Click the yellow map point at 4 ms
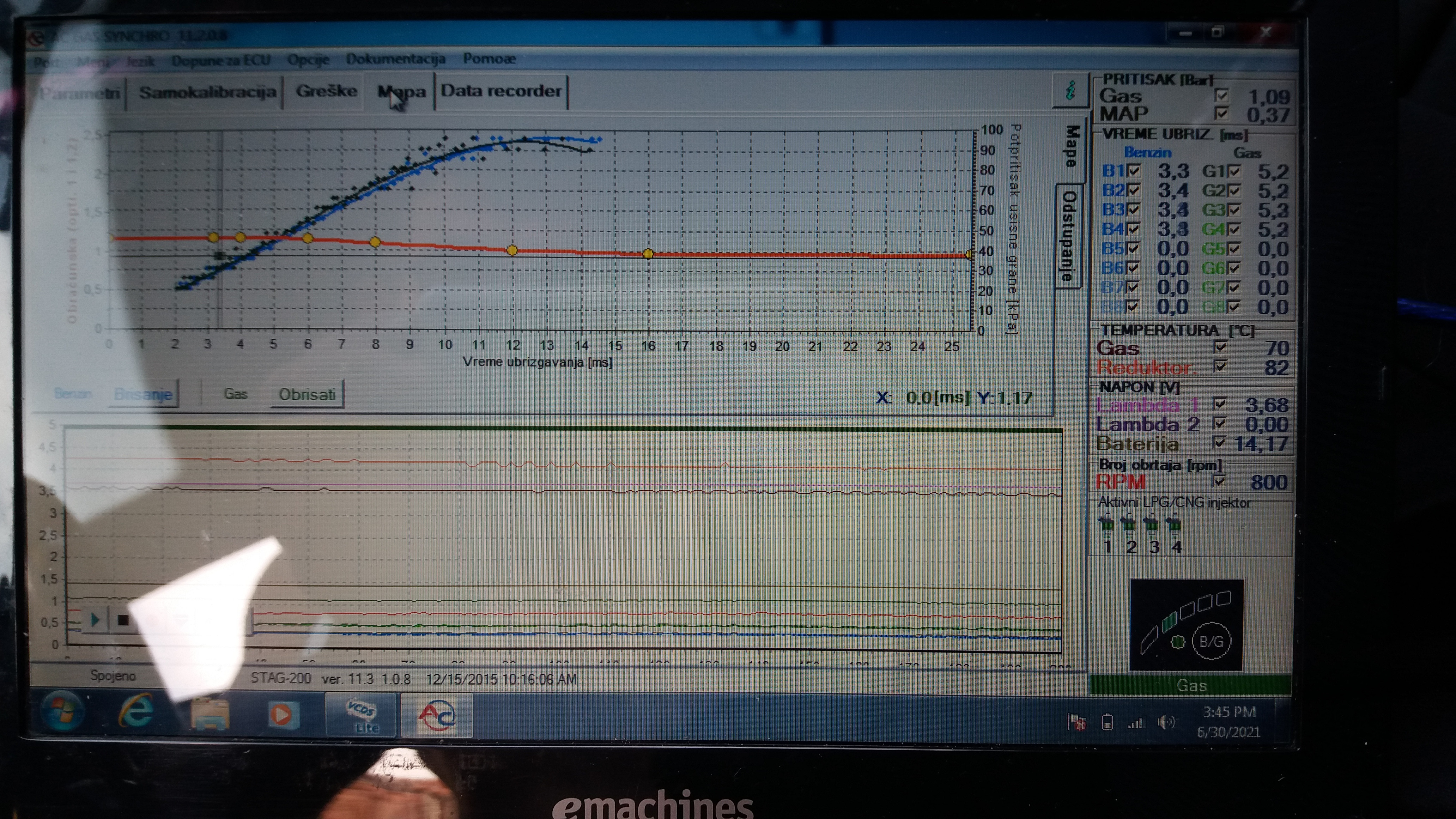 240,237
